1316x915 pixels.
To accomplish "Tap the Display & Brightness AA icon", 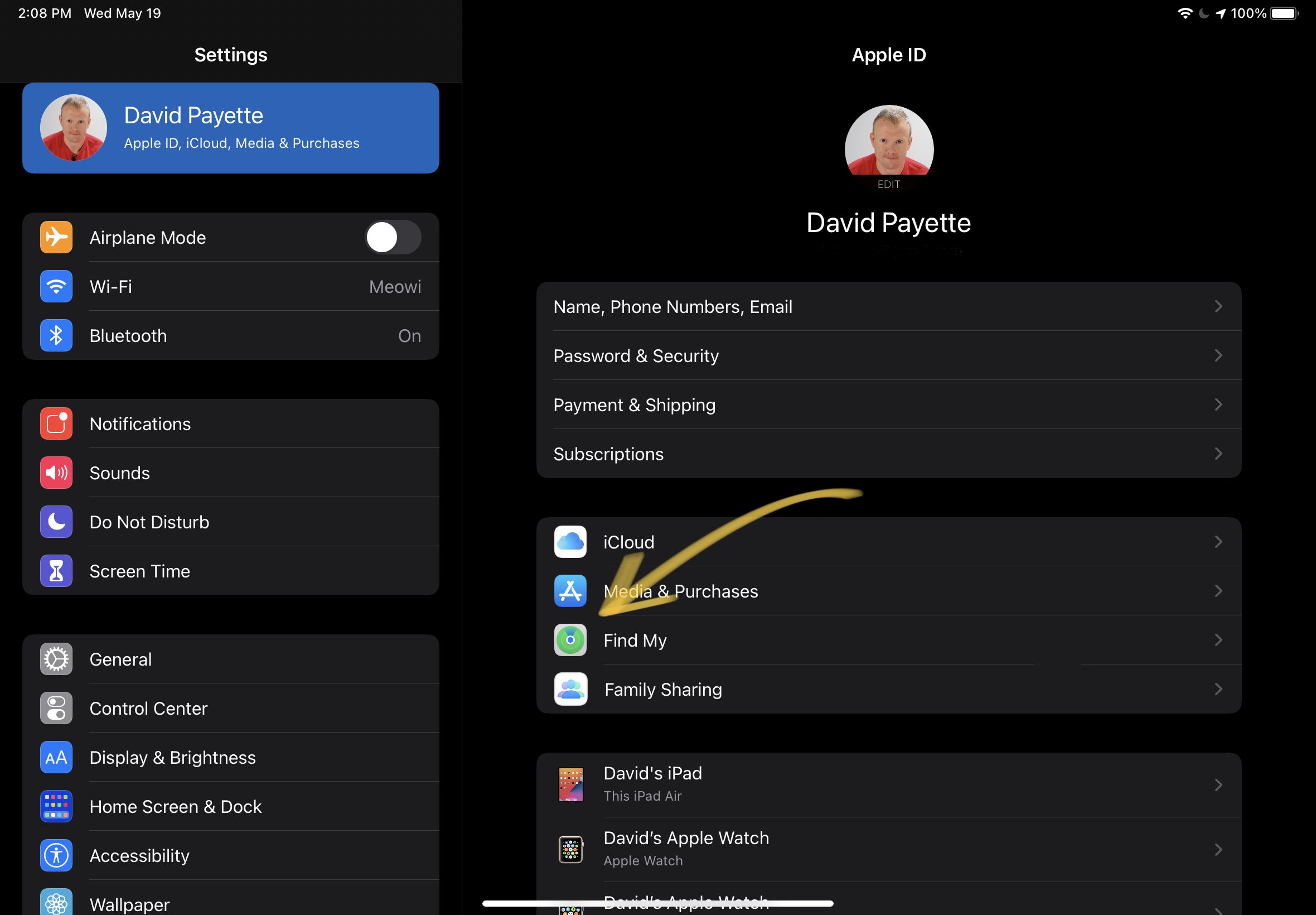I will pyautogui.click(x=56, y=757).
